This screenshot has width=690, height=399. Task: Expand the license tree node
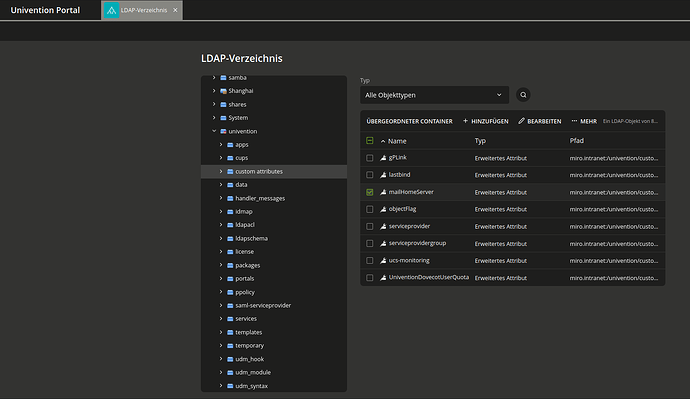point(221,252)
